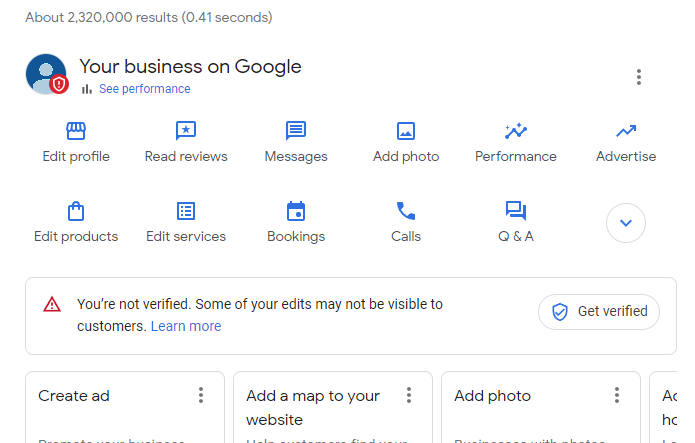Click the business profile avatar
This screenshot has width=695, height=443.
47,74
